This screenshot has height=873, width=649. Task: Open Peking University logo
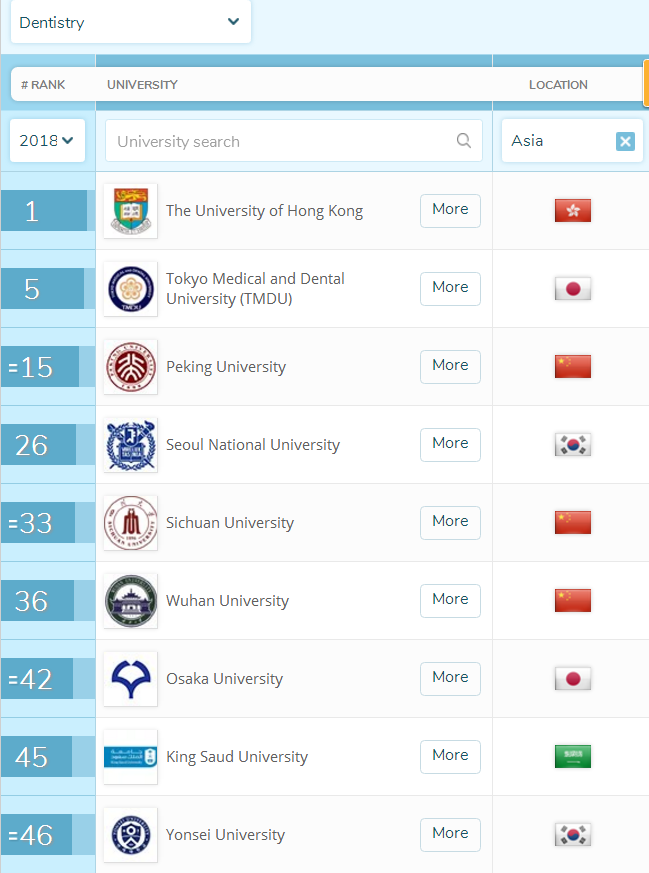[131, 367]
